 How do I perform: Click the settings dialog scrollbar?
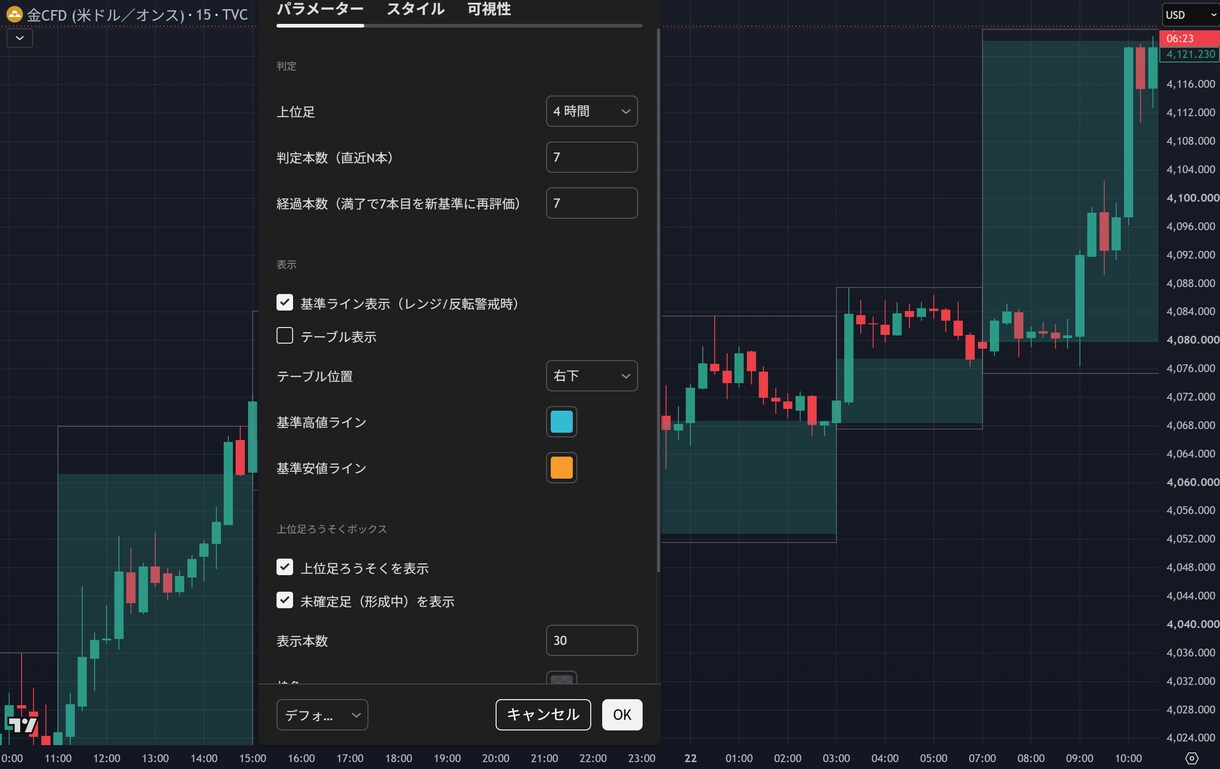click(658, 300)
